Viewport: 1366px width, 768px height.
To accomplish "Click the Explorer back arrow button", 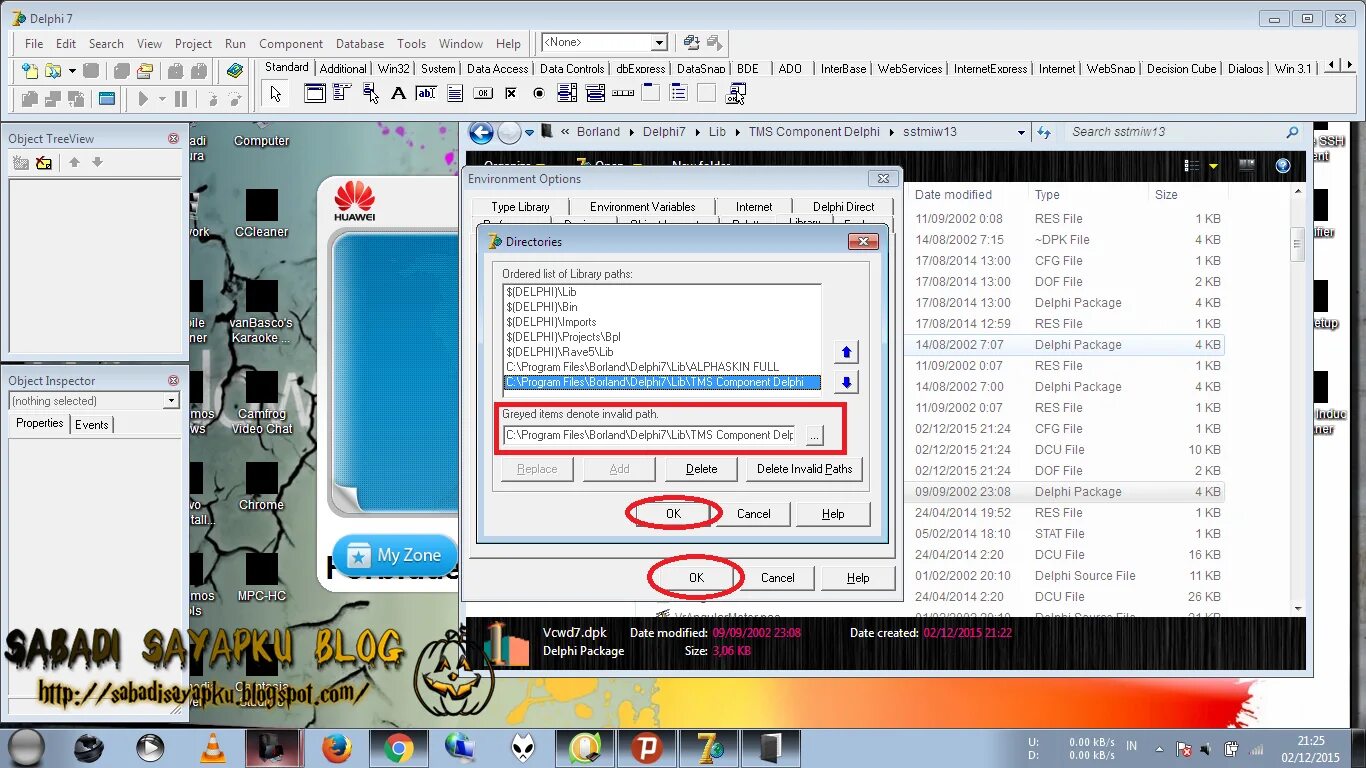I will click(481, 132).
